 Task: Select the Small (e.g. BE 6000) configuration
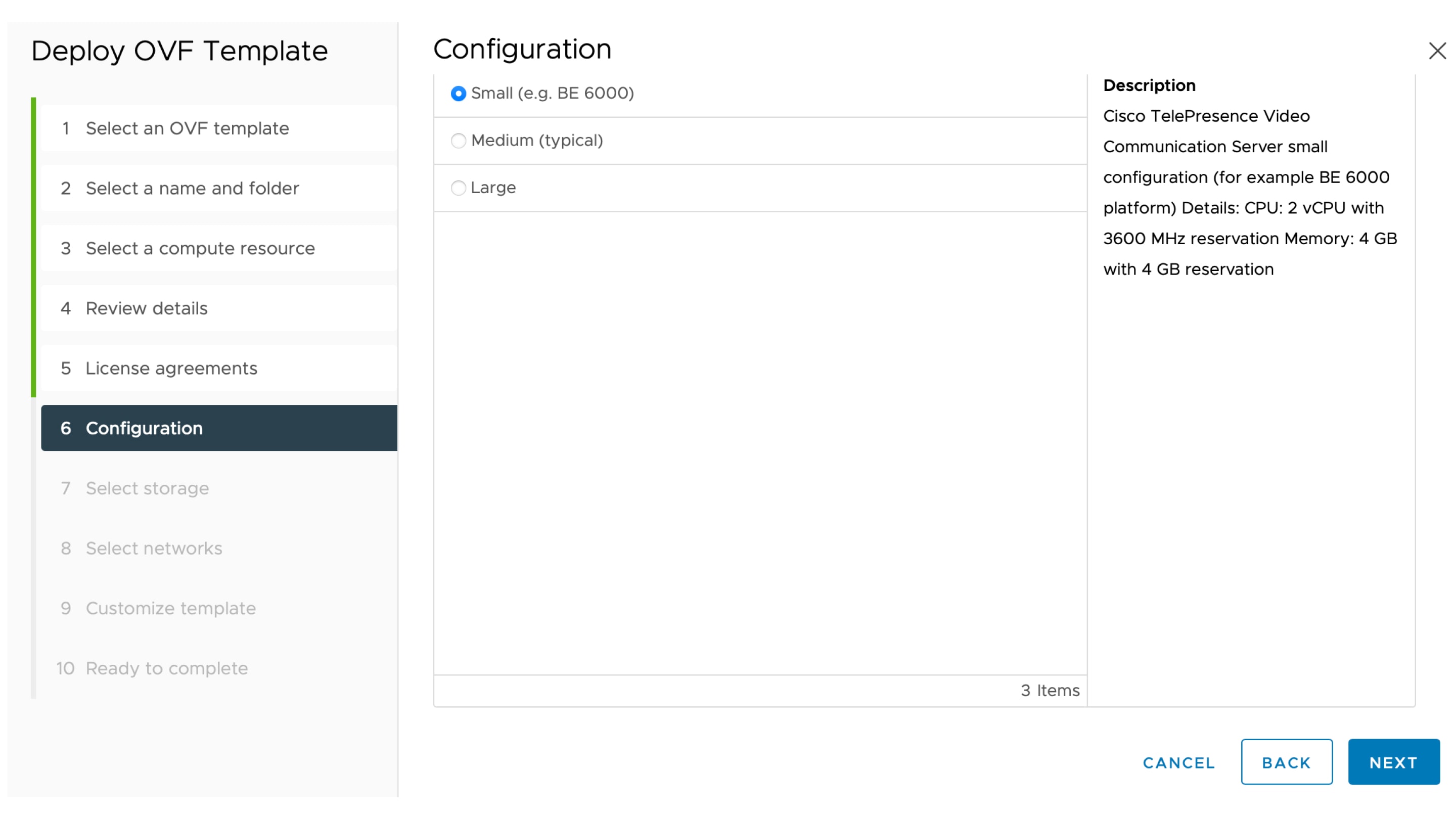(459, 93)
